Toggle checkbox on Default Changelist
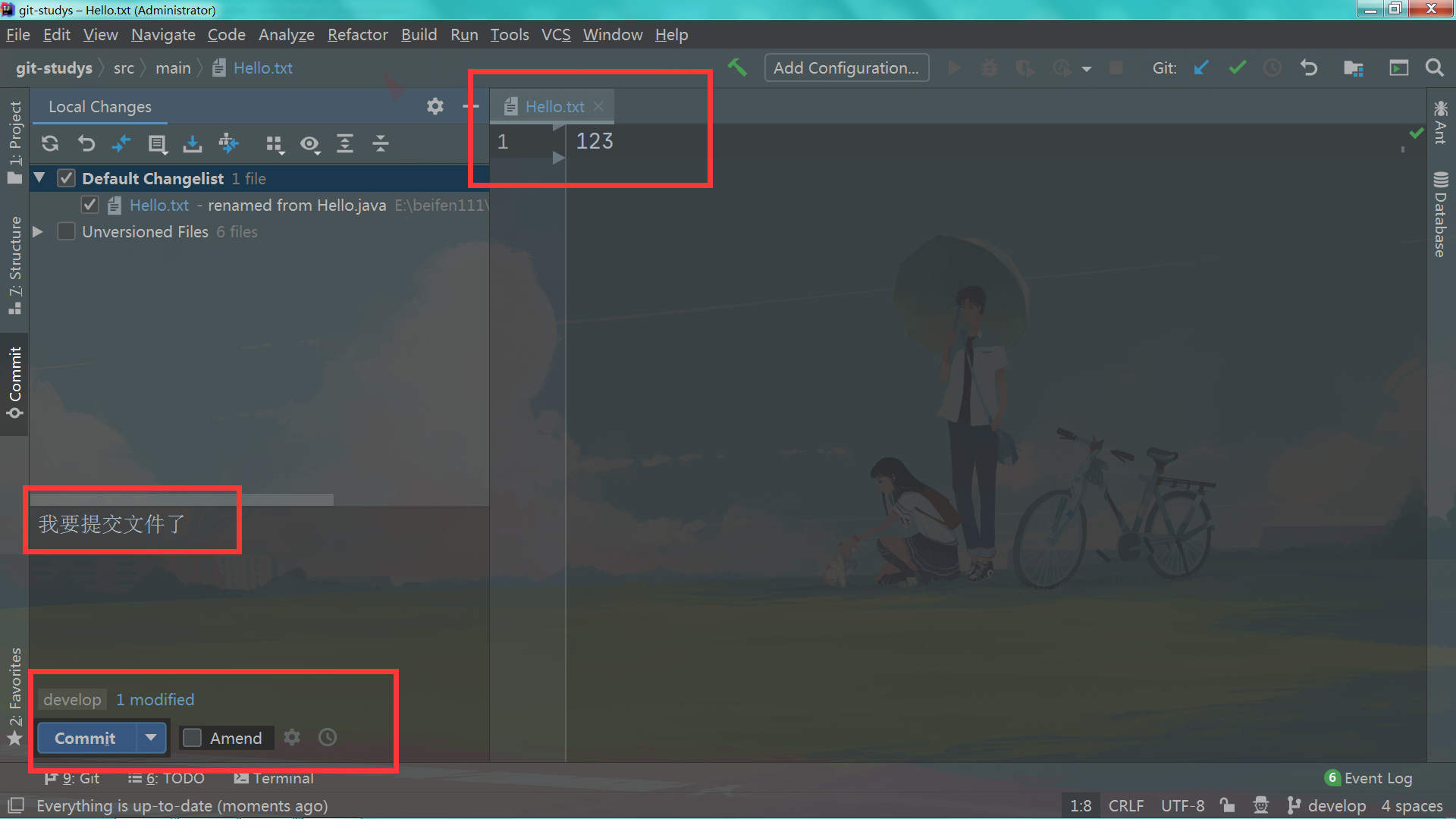The width and height of the screenshot is (1456, 819). pos(65,178)
